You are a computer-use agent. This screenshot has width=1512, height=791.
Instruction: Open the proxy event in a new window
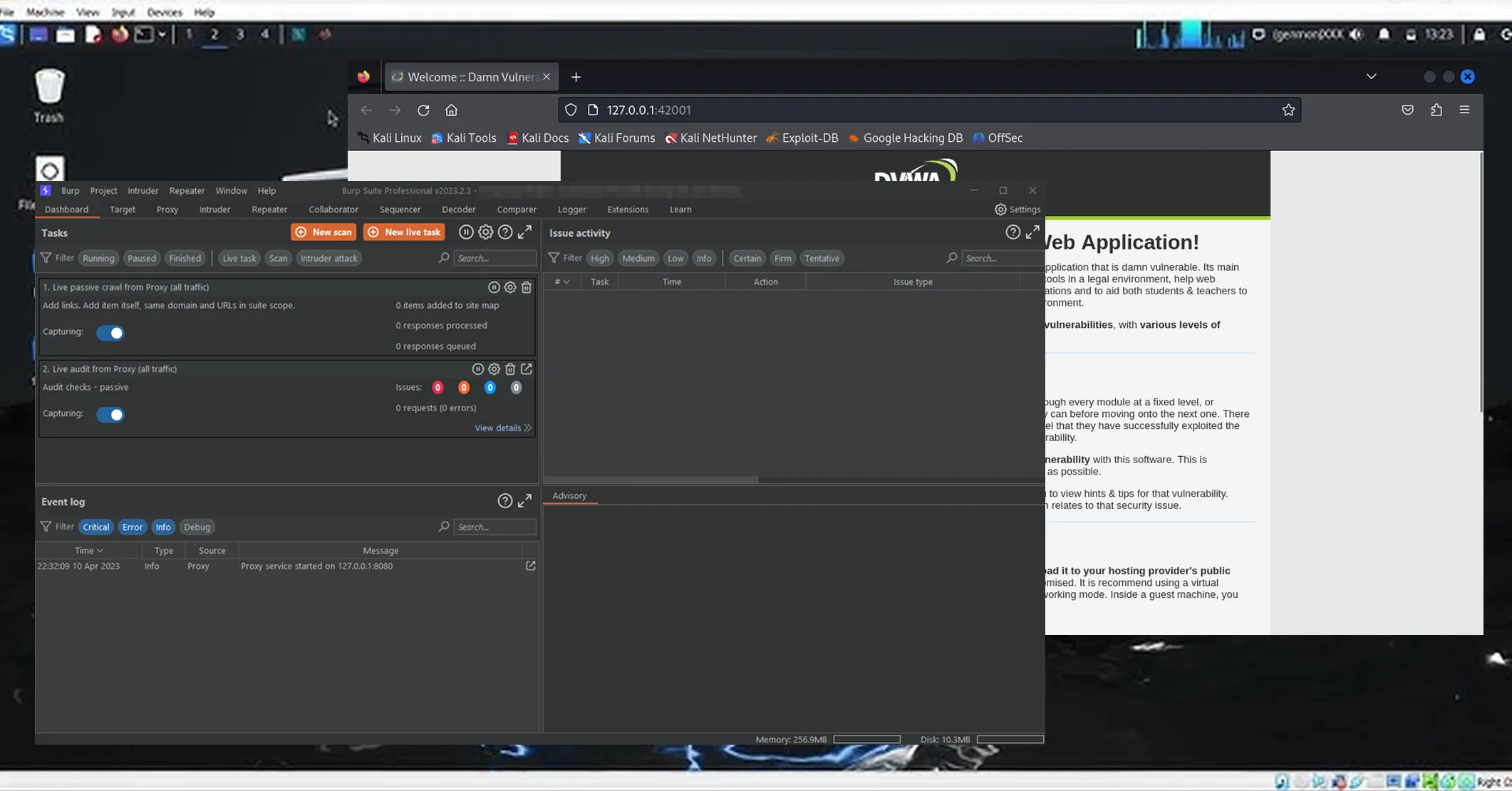pyautogui.click(x=530, y=565)
